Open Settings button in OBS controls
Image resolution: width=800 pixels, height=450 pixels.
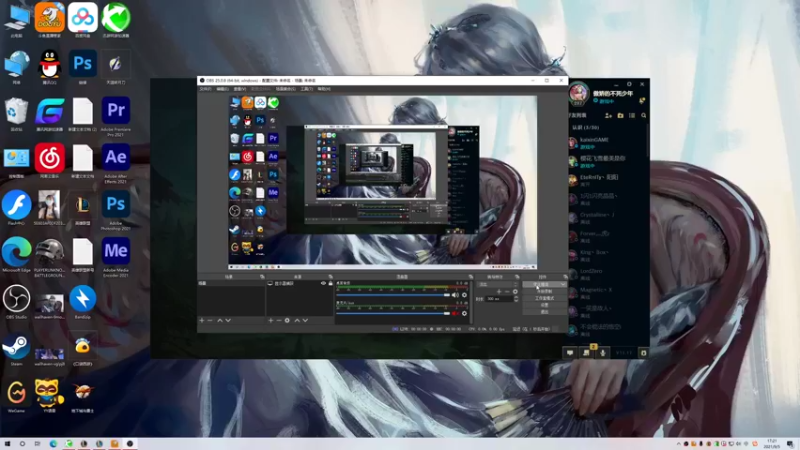coord(544,305)
